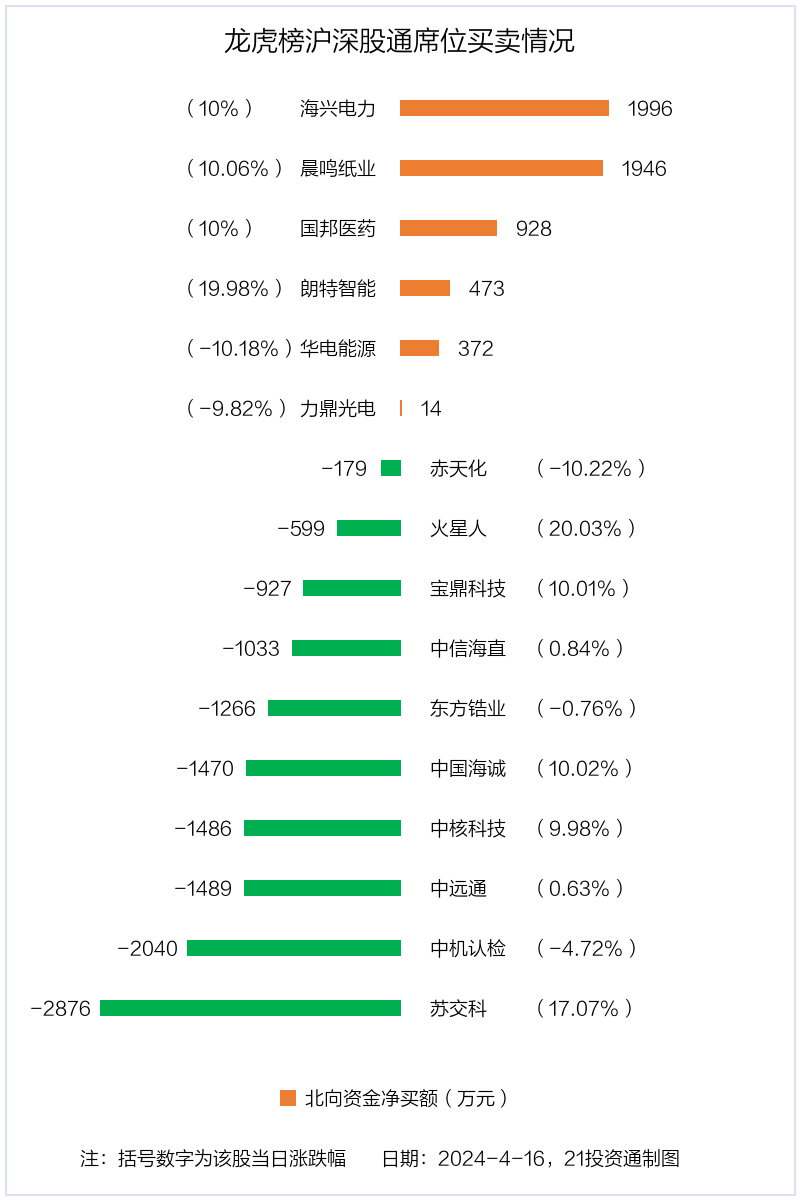Select the 晨鸣纸业 orange bar
This screenshot has width=800, height=1200.
coord(501,168)
